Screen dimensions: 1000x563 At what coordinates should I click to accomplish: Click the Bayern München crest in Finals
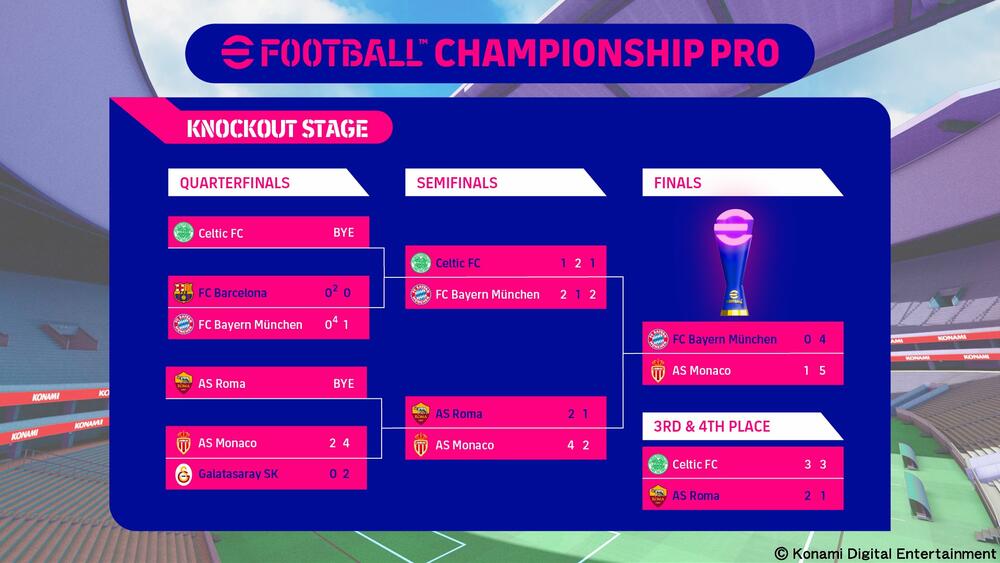pos(657,339)
